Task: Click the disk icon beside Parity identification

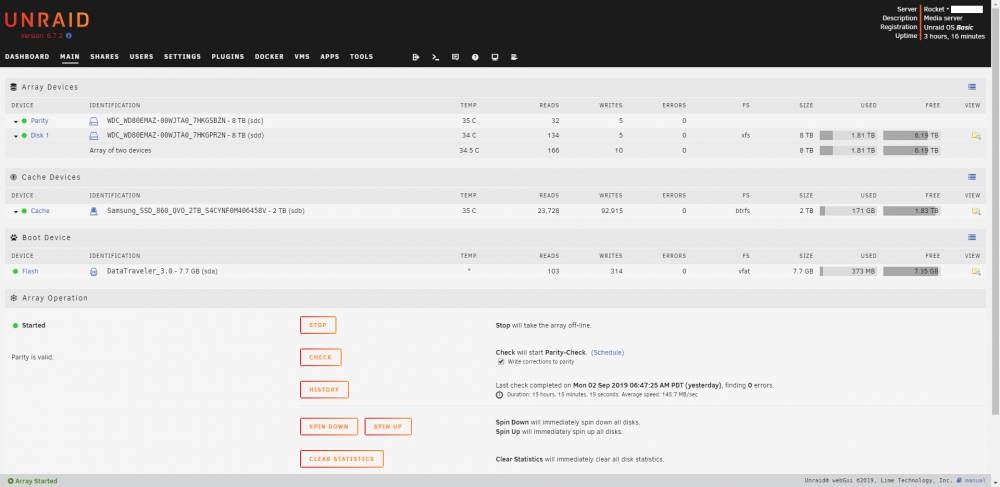Action: 94,120
